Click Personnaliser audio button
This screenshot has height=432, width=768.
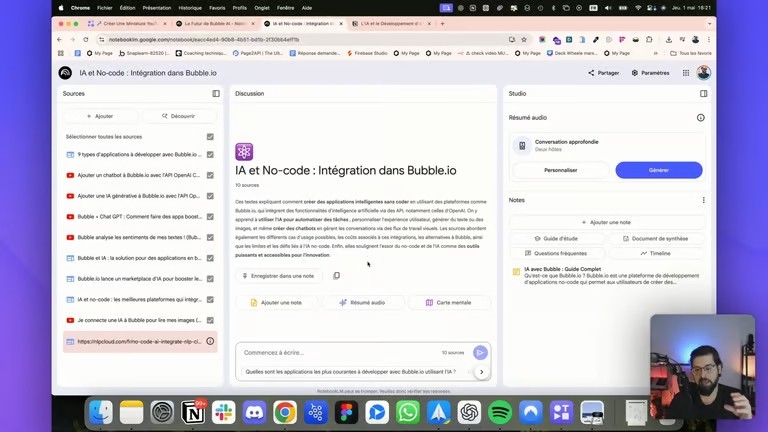click(x=560, y=170)
